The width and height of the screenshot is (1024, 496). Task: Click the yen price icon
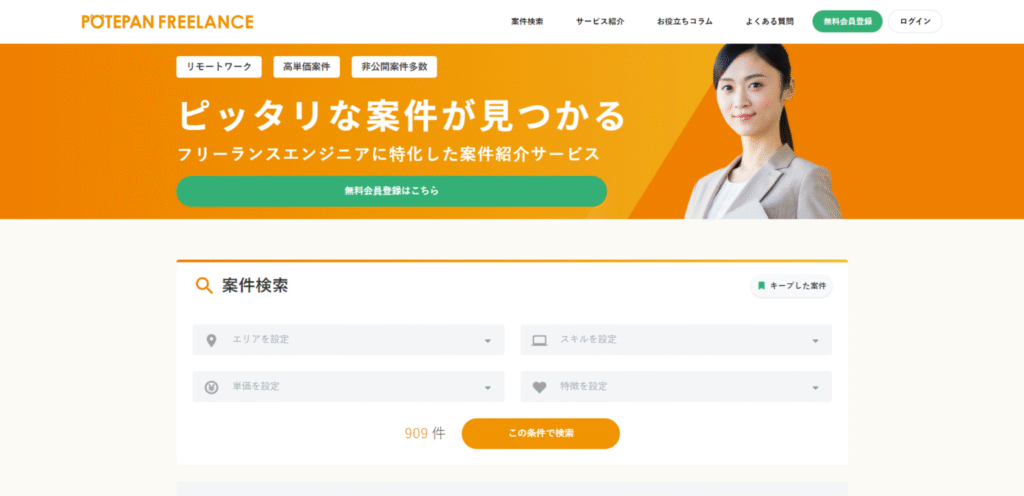[211, 387]
